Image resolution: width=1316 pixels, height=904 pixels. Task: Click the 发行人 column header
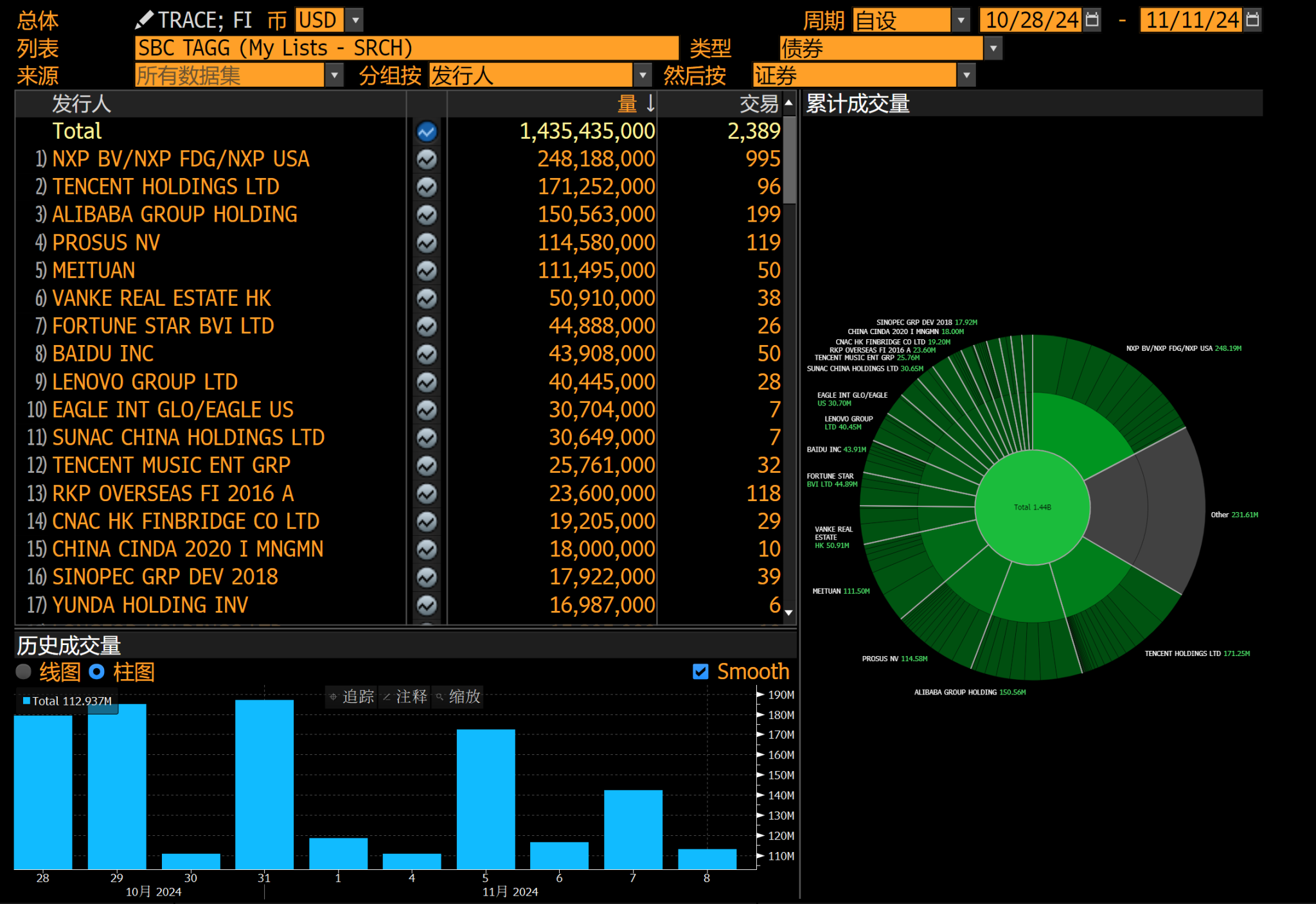click(82, 103)
